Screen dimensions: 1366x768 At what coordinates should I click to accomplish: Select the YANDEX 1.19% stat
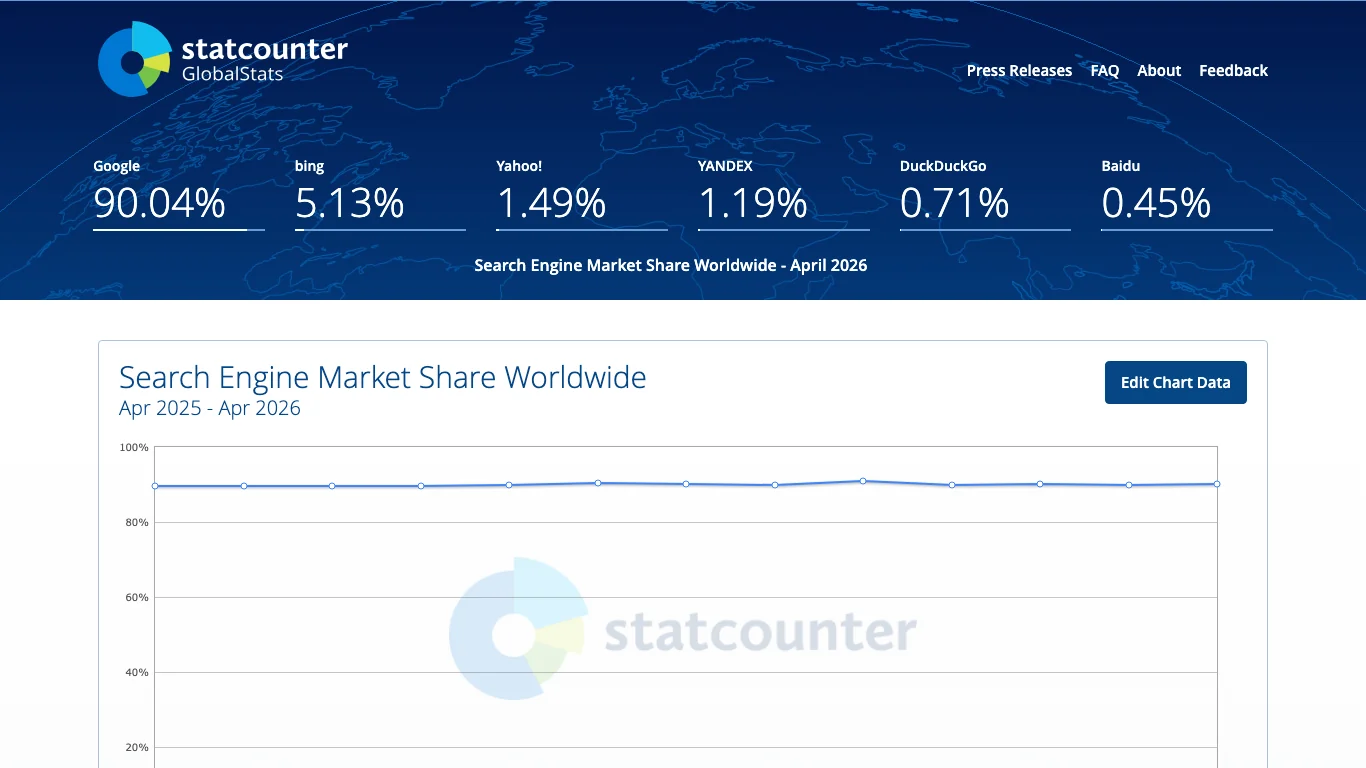(783, 194)
